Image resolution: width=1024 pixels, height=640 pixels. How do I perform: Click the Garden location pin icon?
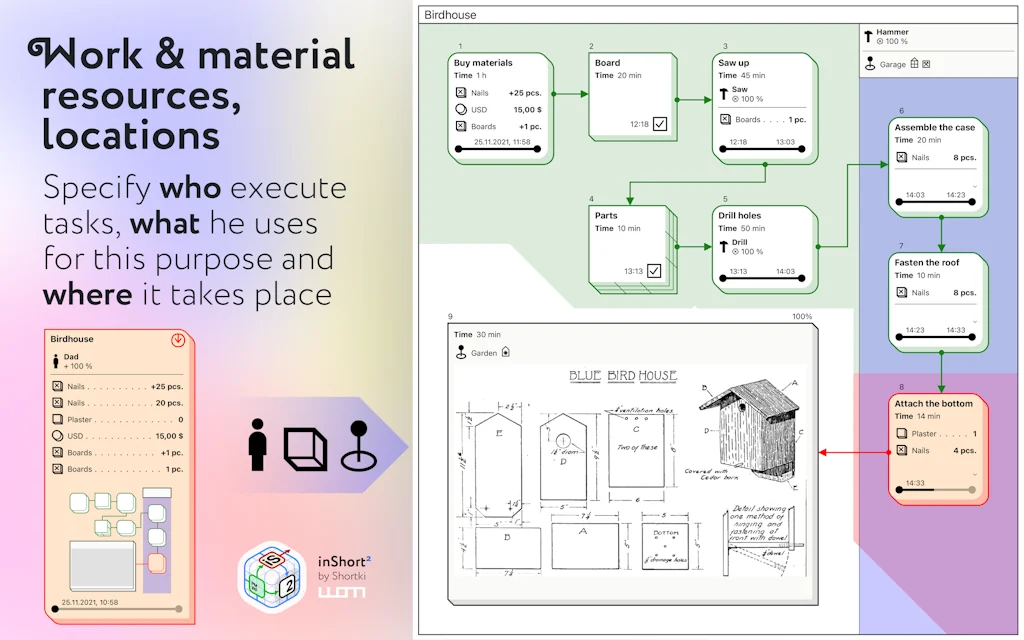[461, 352]
